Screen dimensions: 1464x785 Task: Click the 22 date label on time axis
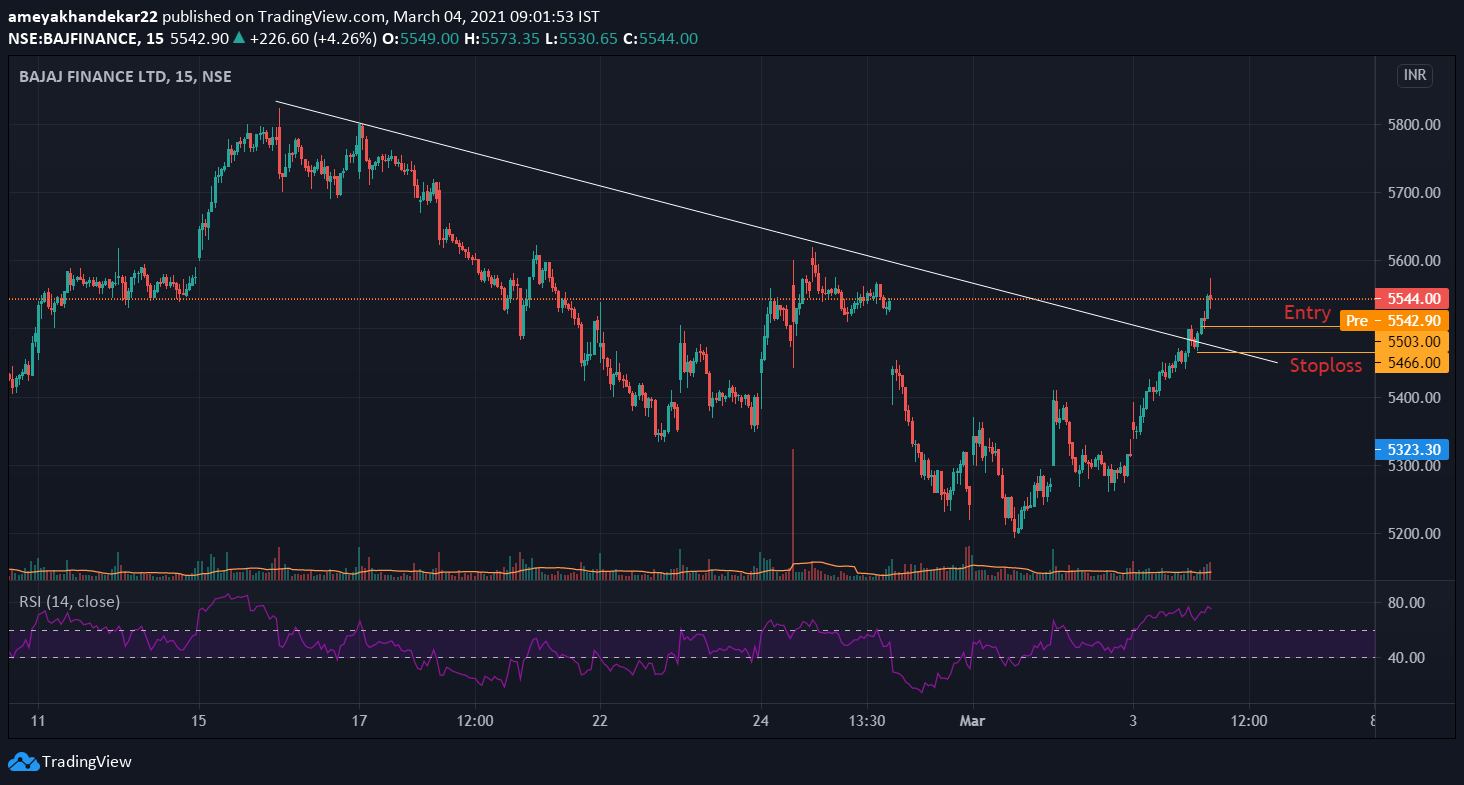click(x=600, y=721)
